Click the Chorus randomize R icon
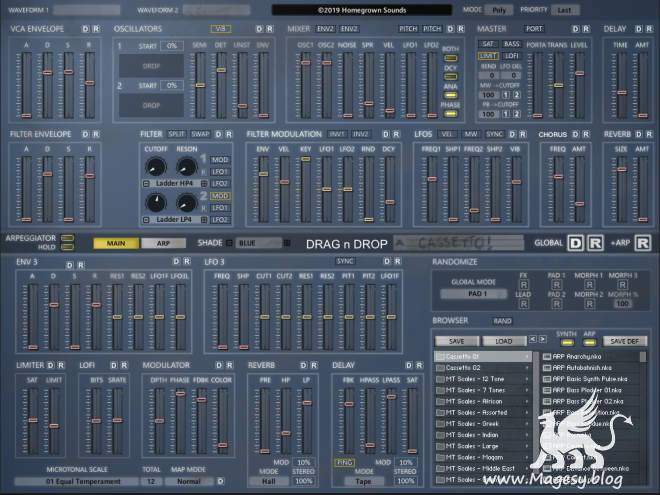This screenshot has height=495, width=660. coord(586,134)
